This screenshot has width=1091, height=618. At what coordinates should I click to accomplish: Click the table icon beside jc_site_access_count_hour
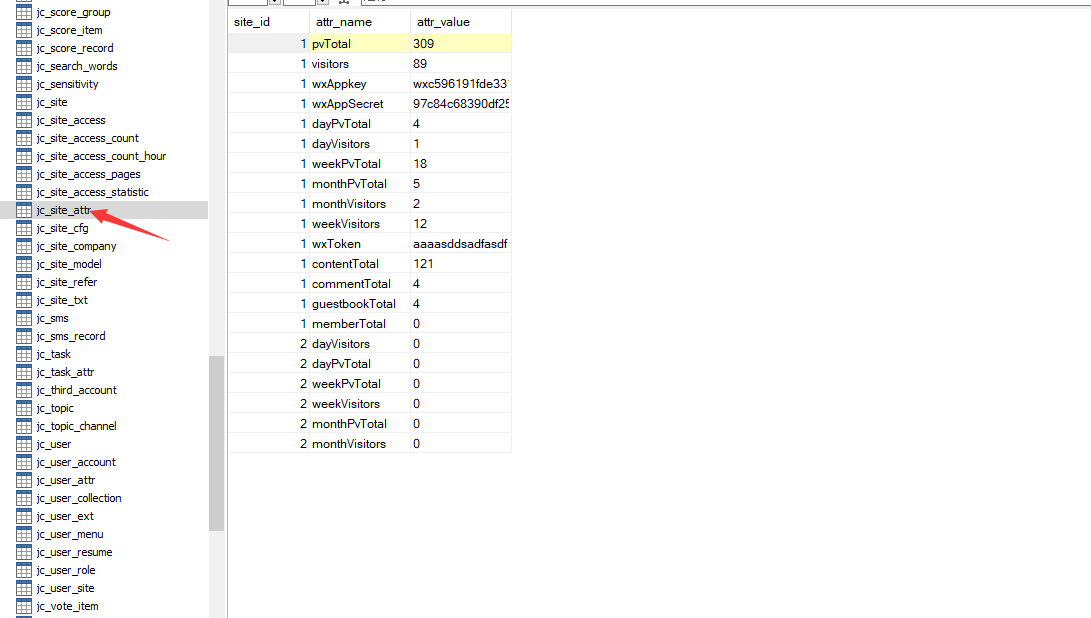coord(24,157)
